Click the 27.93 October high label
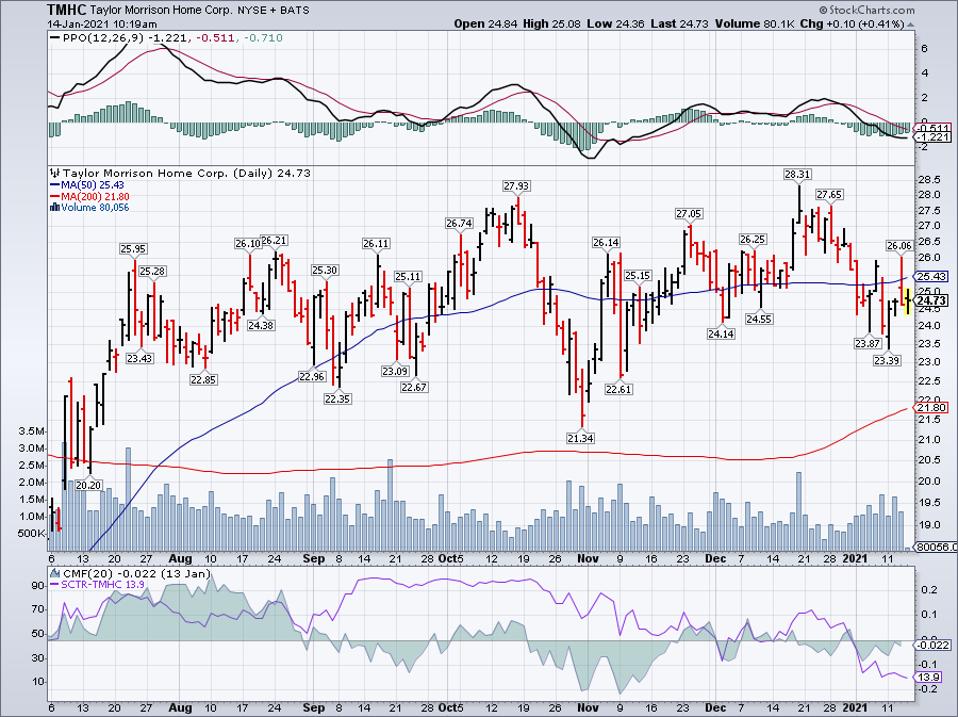 point(516,186)
